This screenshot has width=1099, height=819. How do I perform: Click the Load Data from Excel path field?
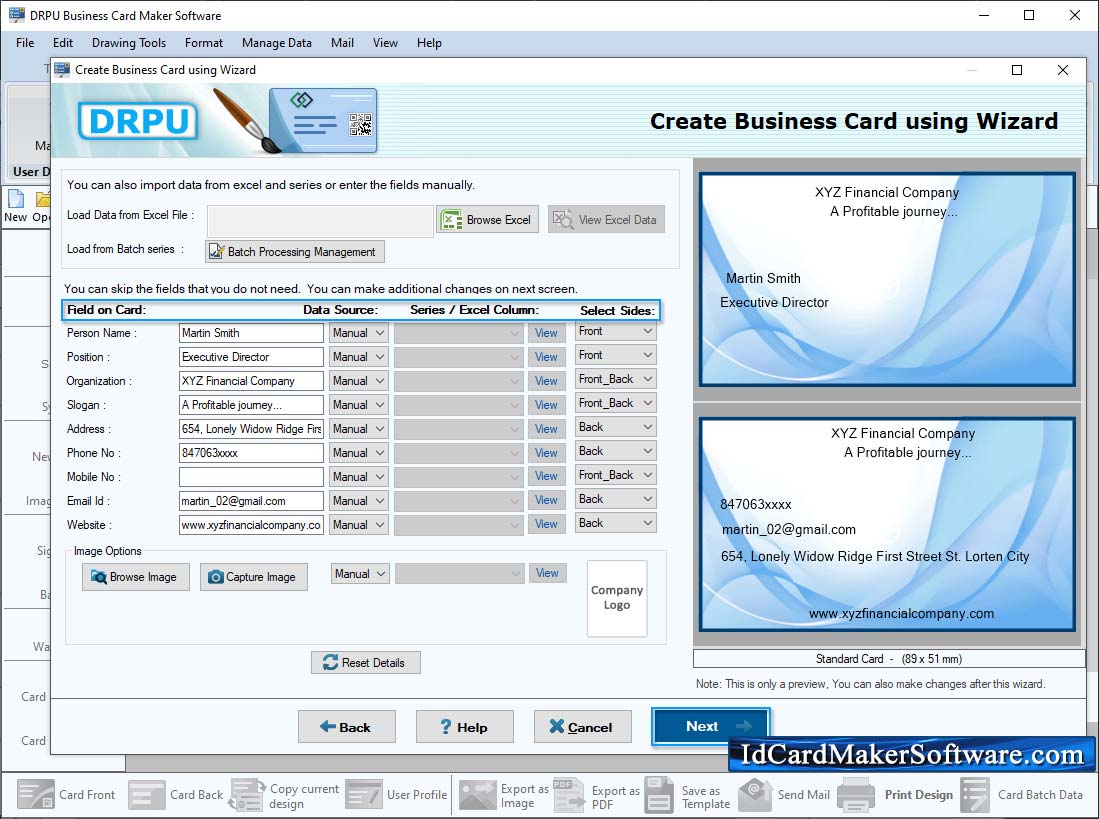320,220
